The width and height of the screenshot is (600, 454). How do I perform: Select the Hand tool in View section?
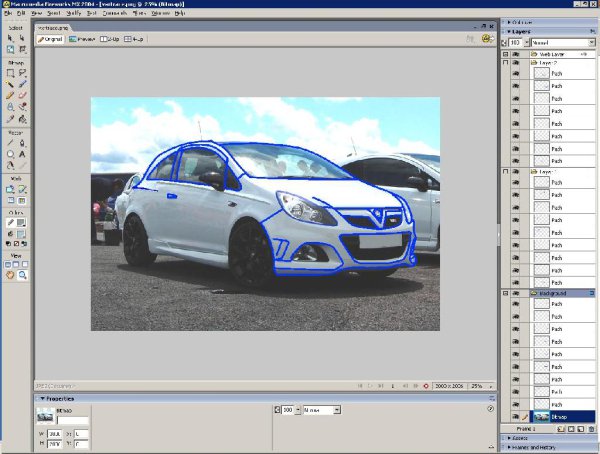point(10,274)
